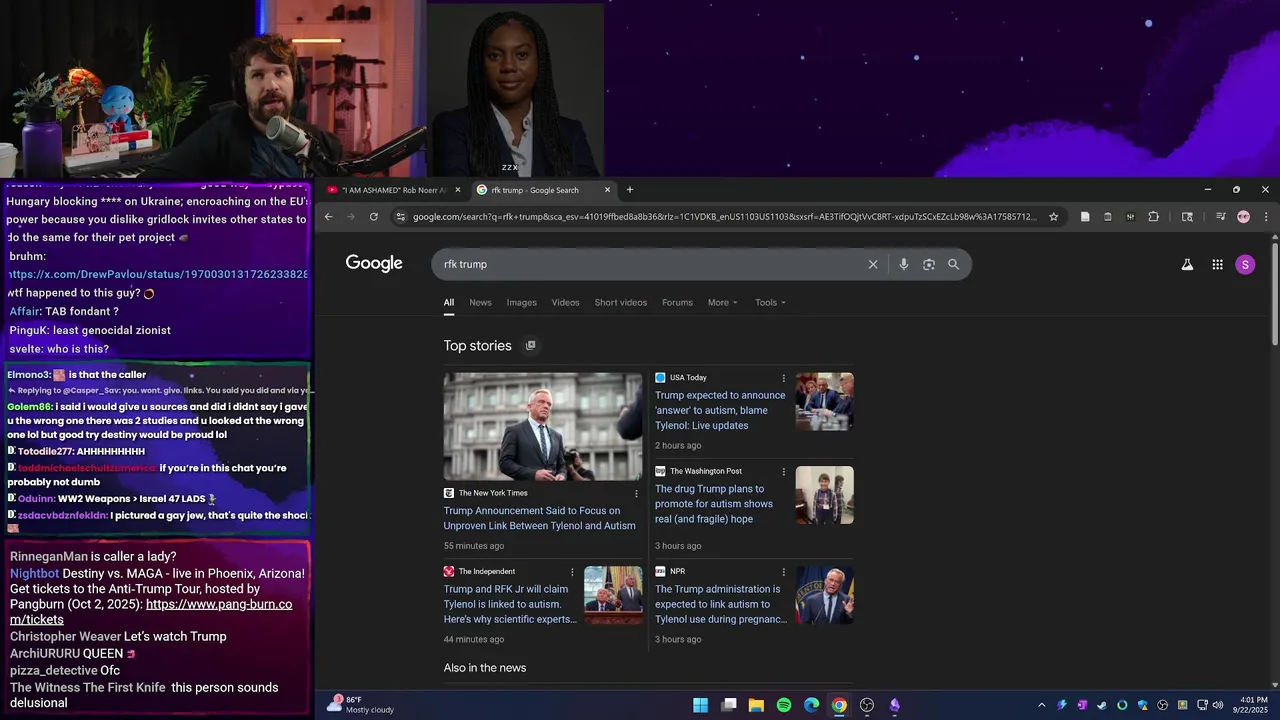Open USA Today autism announcement story
This screenshot has width=1280, height=720.
[720, 410]
